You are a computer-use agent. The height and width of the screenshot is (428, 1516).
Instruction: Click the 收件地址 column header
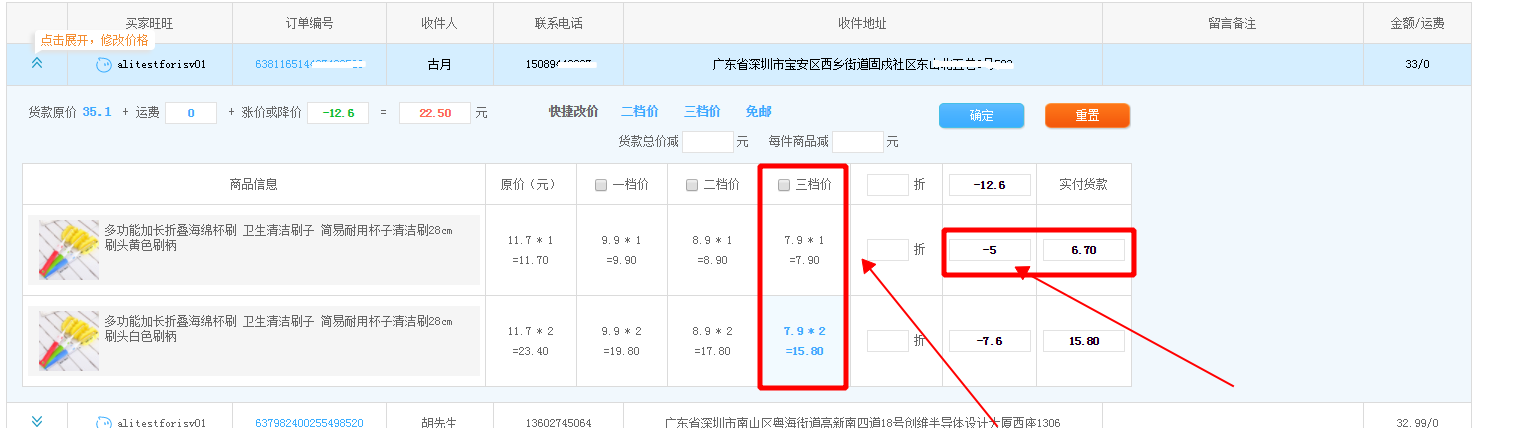coord(862,23)
